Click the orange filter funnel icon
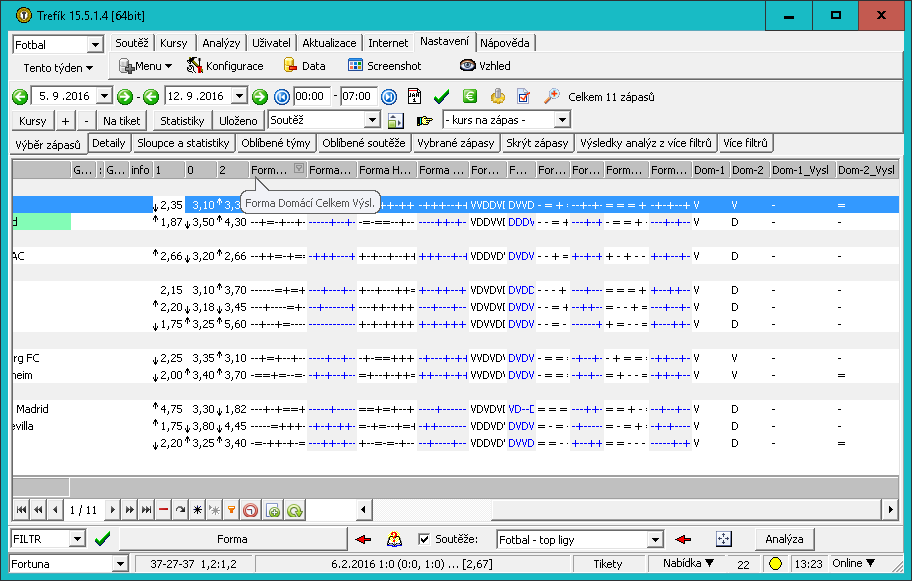The image size is (912, 581). pos(231,510)
